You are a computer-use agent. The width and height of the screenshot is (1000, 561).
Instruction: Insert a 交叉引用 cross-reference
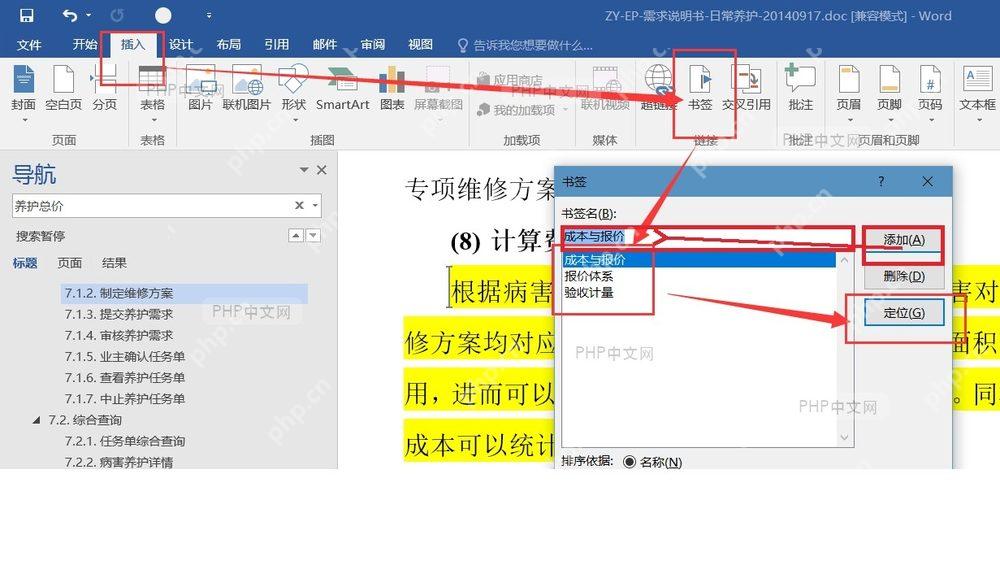pyautogui.click(x=746, y=89)
